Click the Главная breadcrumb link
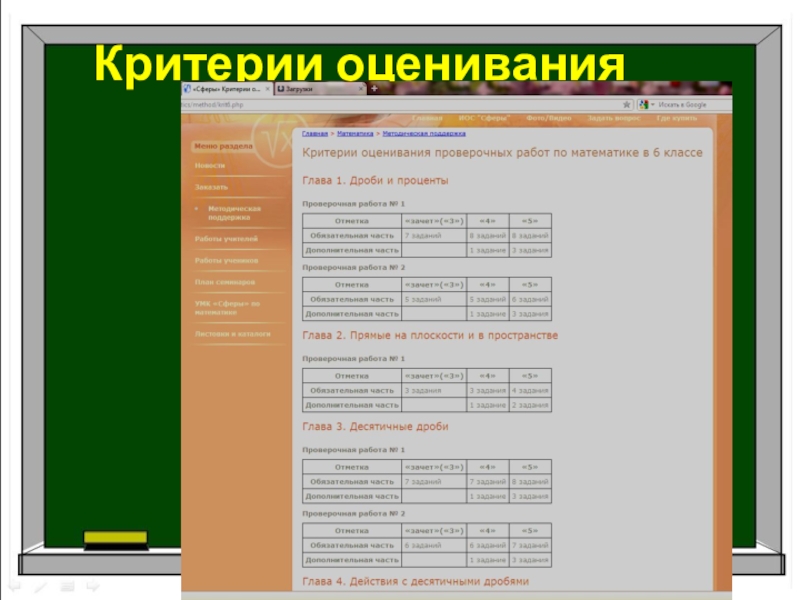The width and height of the screenshot is (800, 600). pos(315,134)
